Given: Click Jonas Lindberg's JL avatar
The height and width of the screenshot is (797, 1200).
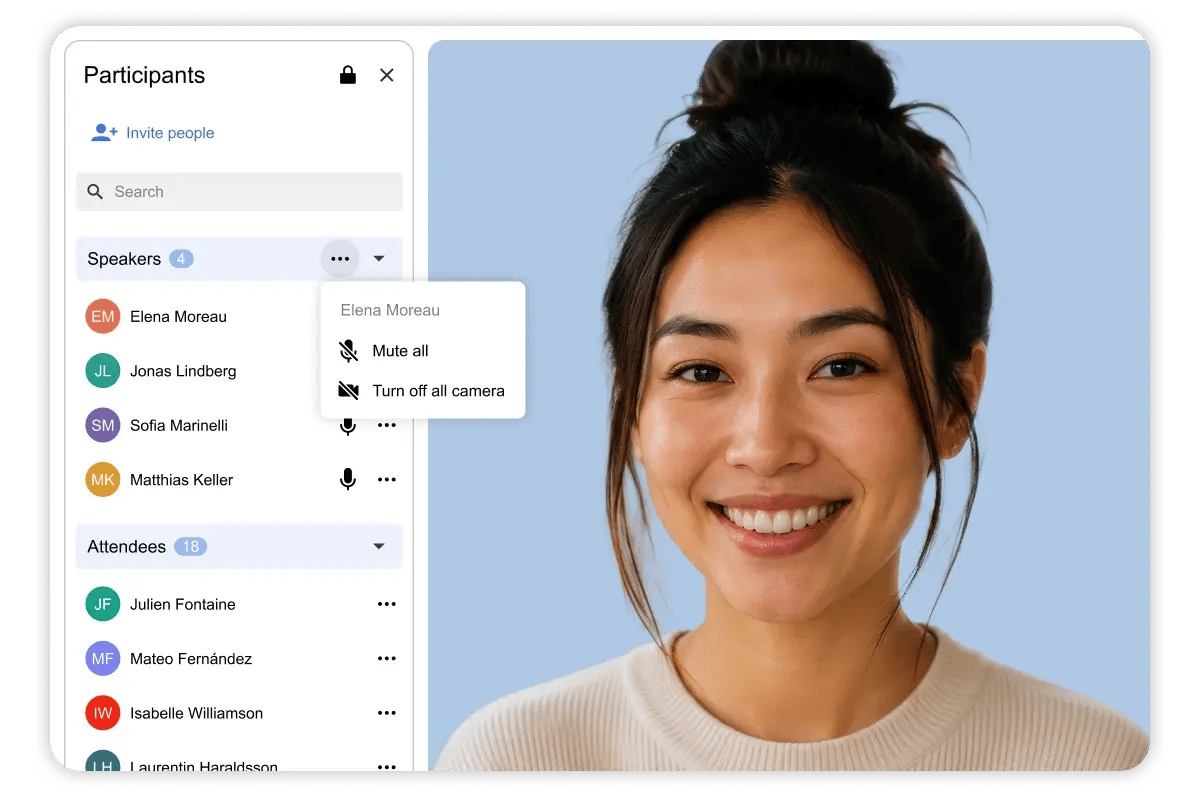Looking at the screenshot, I should (x=103, y=371).
